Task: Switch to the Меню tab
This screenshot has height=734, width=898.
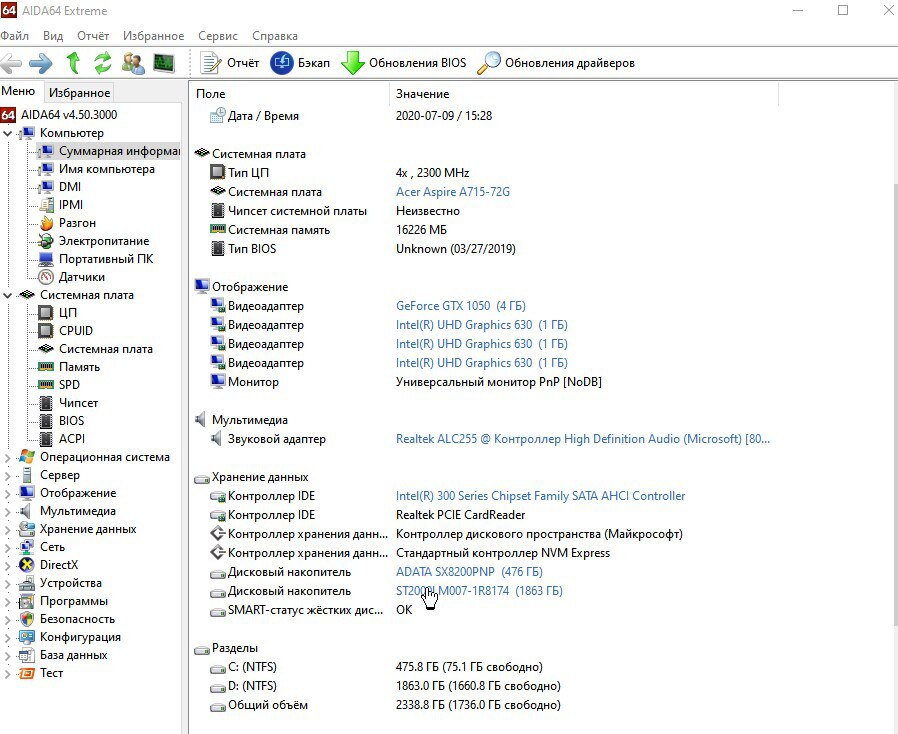Action: (x=18, y=91)
